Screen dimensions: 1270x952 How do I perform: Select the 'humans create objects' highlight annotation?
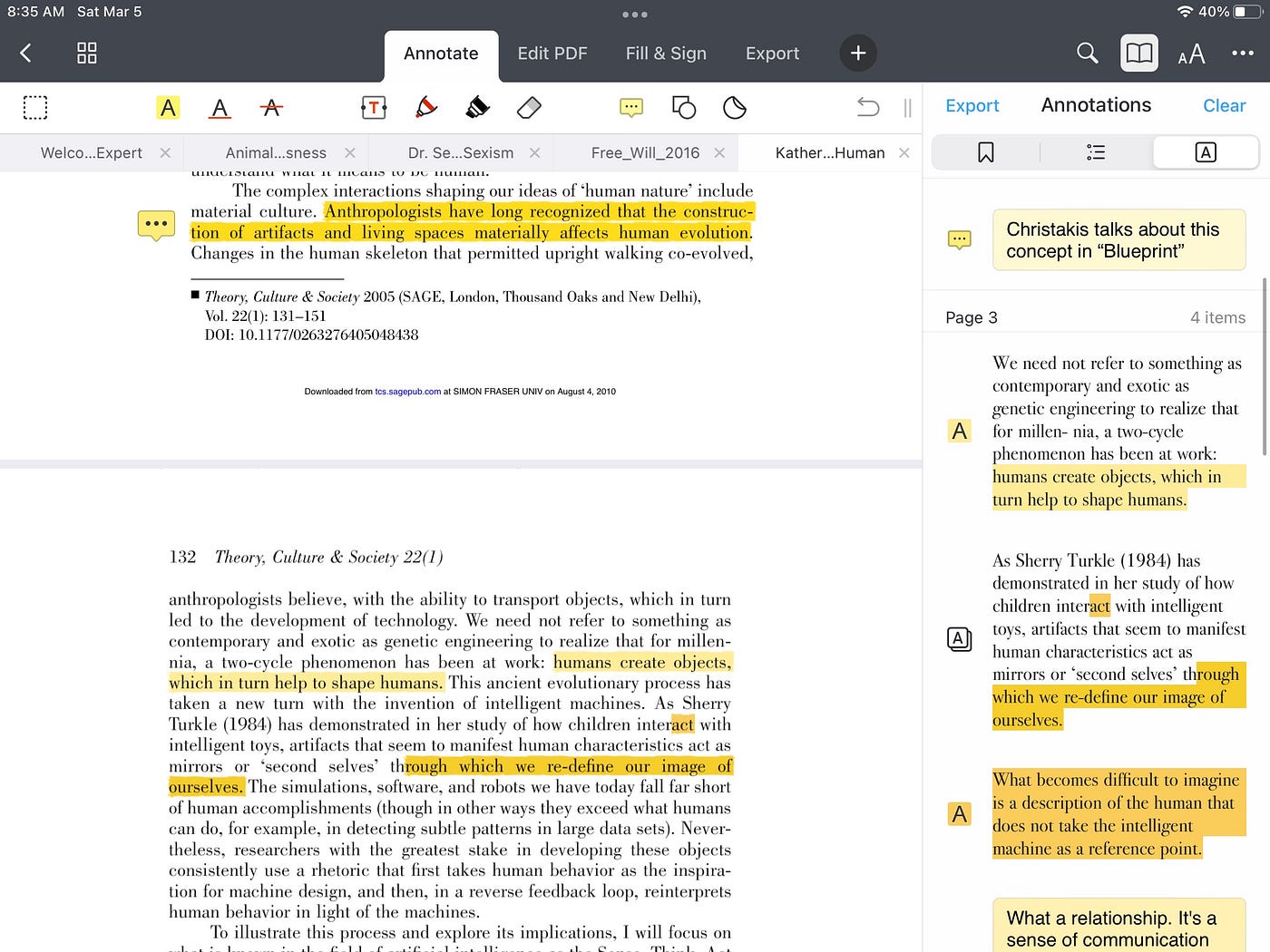pos(1119,432)
